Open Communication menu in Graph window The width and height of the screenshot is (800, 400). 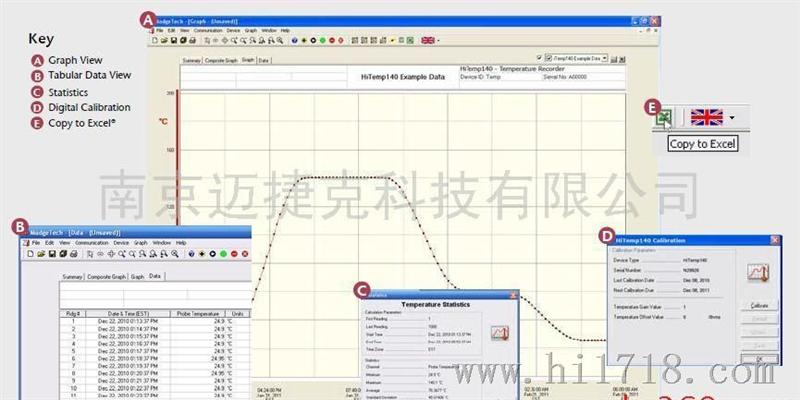point(208,31)
